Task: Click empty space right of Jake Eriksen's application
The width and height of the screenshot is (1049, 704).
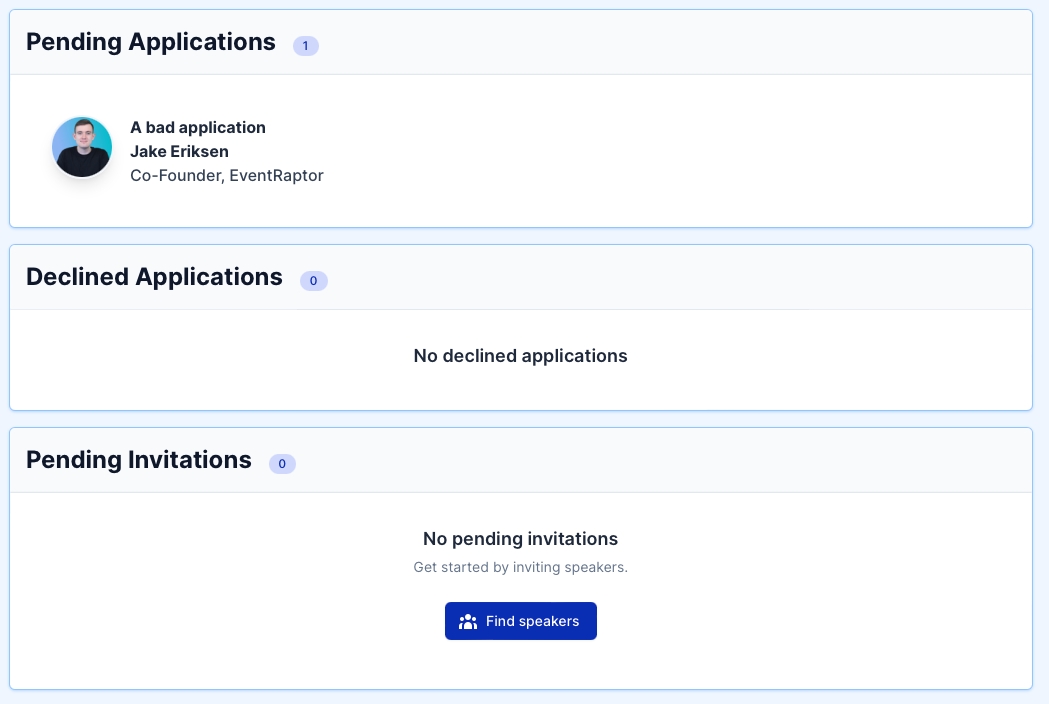Action: click(680, 152)
